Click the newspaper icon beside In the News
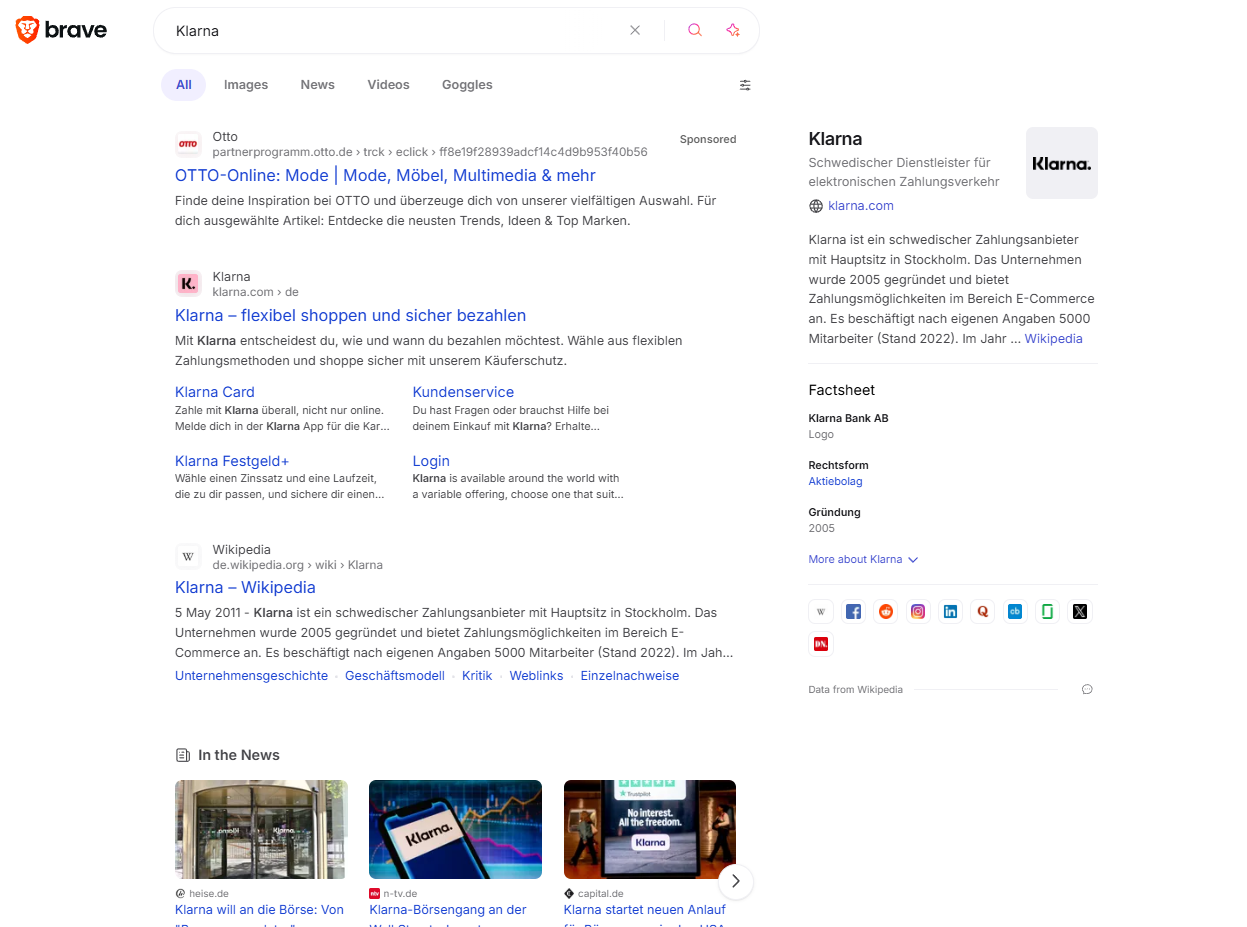Screen dimensions: 1247x927 coord(183,755)
